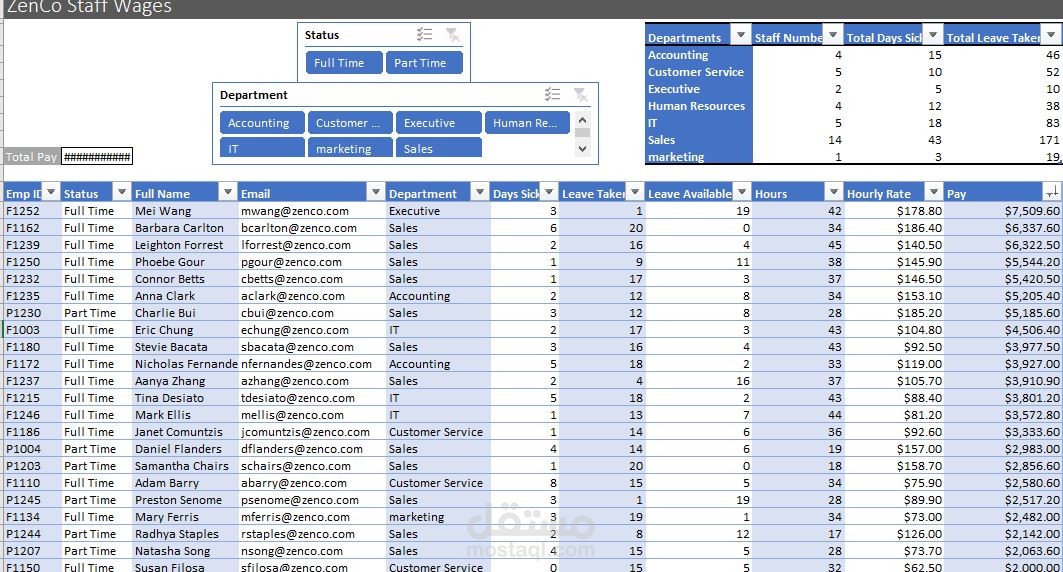This screenshot has width=1063, height=572.
Task: Click hourly rate $146.50 cell
Action: (894, 279)
